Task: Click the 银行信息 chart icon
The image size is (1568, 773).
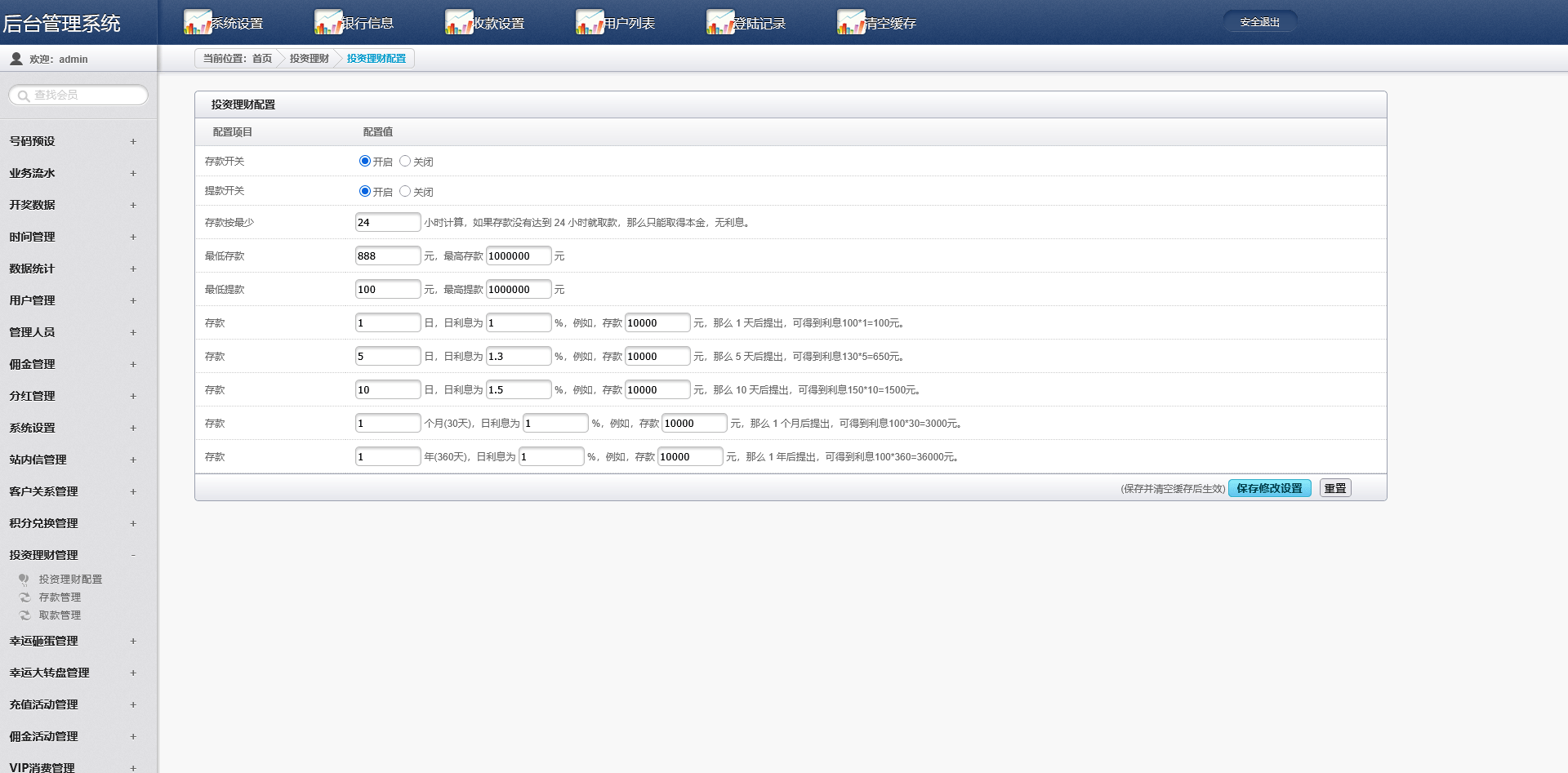Action: 327,22
